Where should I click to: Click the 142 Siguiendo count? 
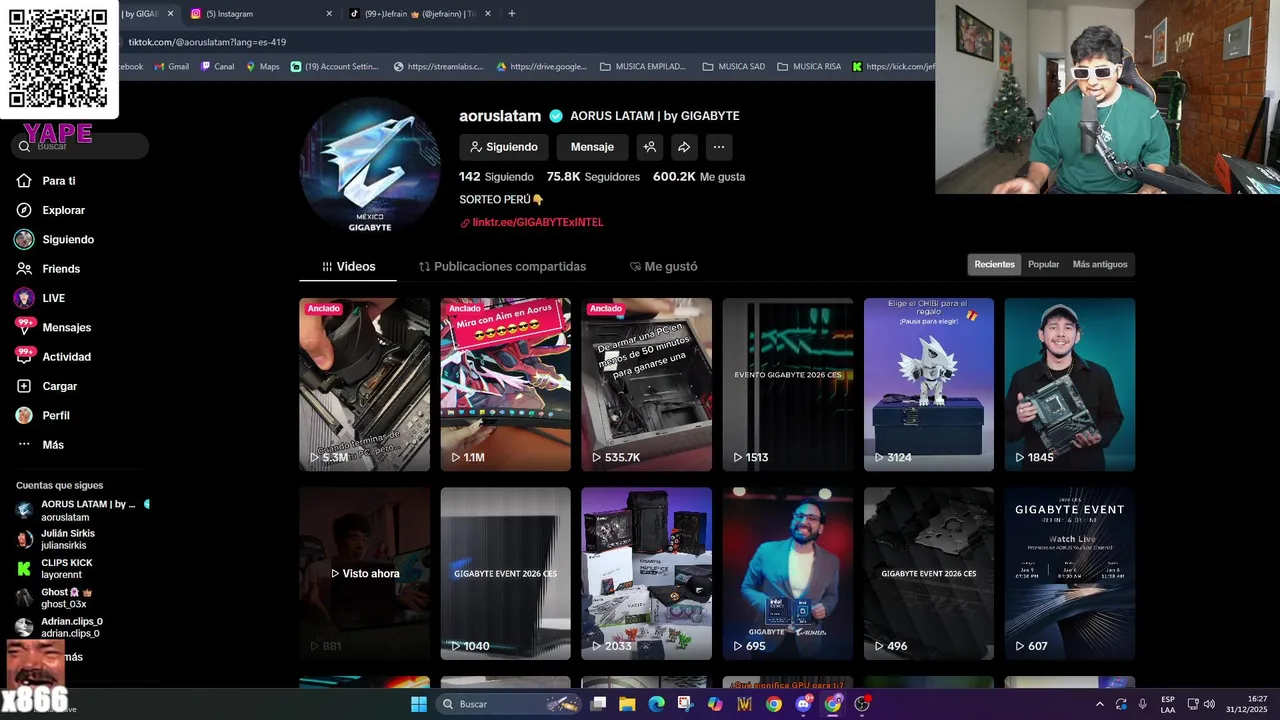tap(496, 177)
